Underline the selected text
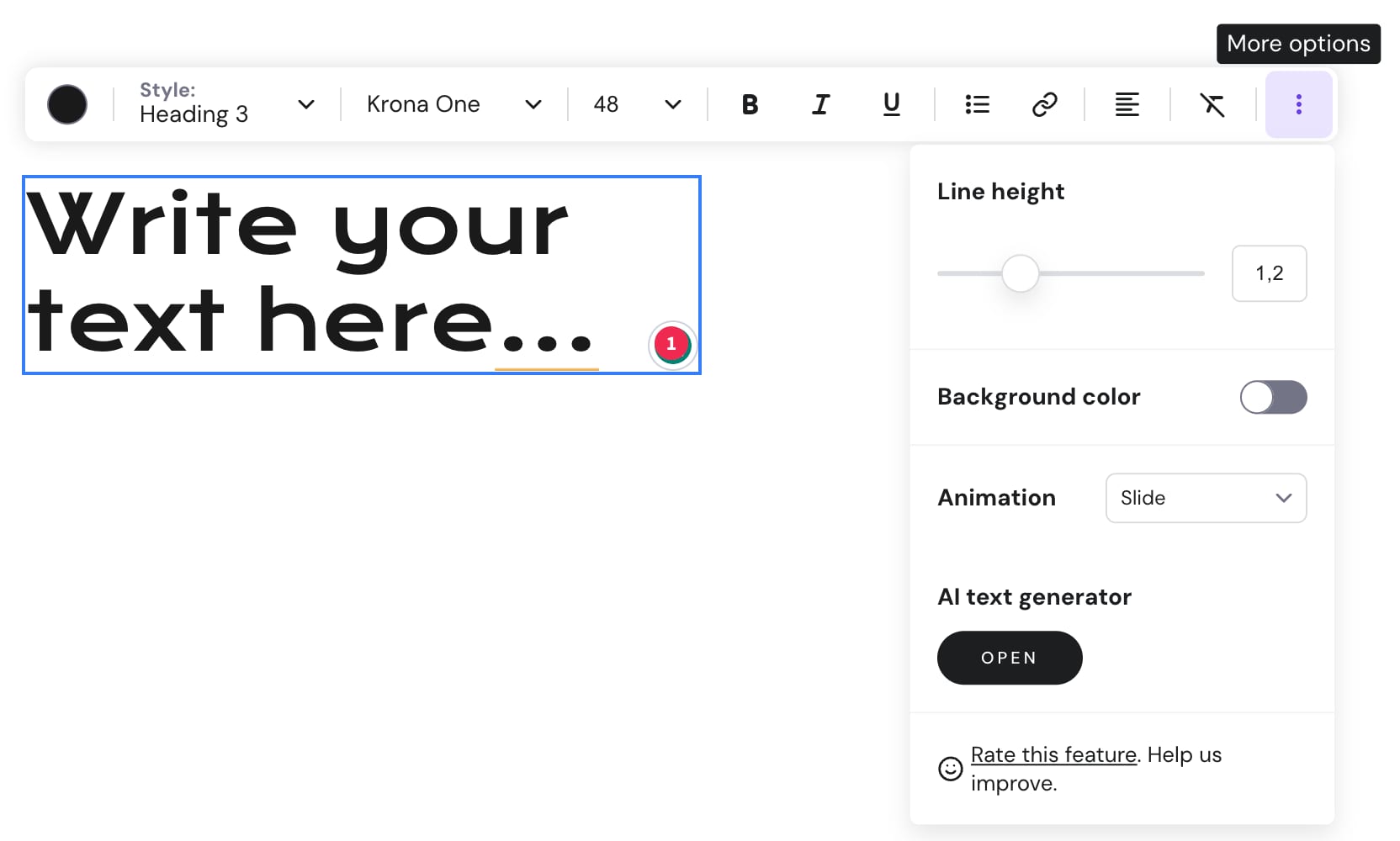Viewport: 1400px width, 841px height. [x=891, y=104]
